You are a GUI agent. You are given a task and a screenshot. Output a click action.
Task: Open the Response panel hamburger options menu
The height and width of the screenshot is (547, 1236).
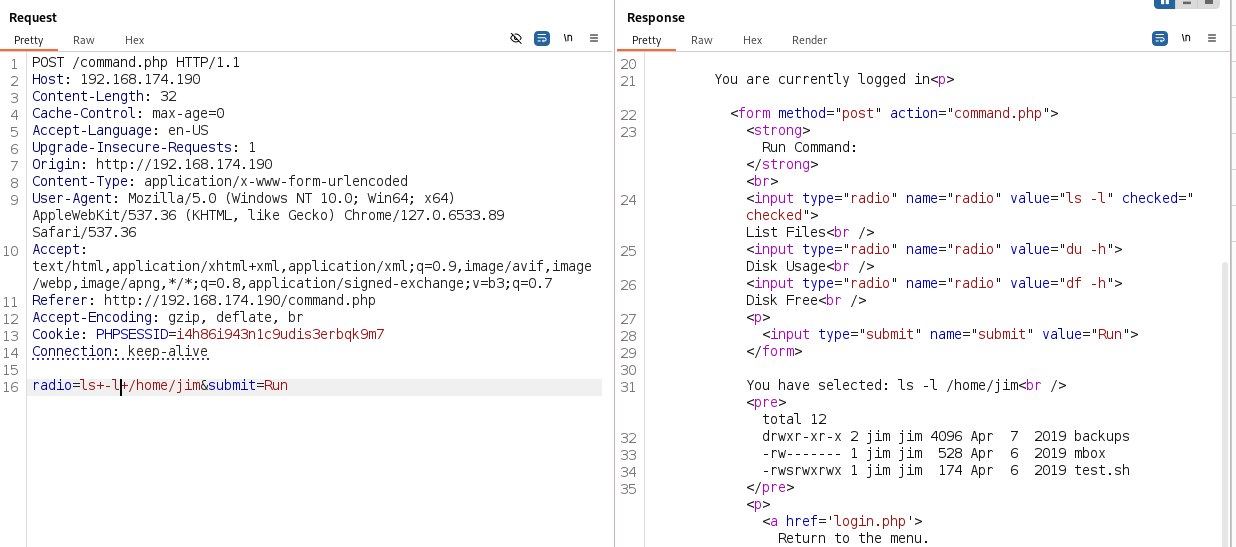point(1212,38)
